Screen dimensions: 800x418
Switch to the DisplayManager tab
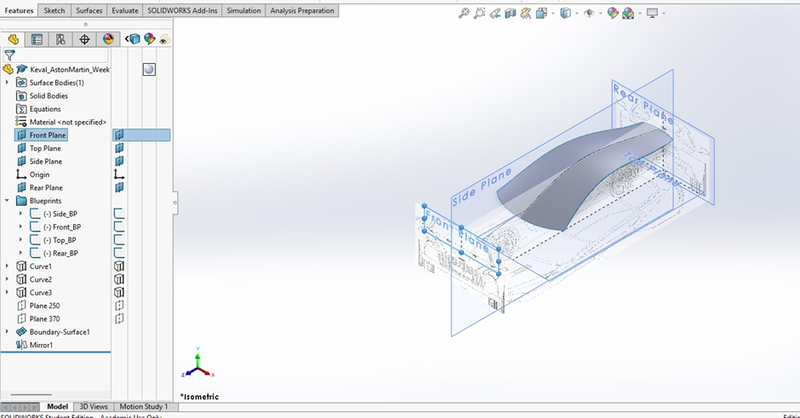tap(108, 39)
